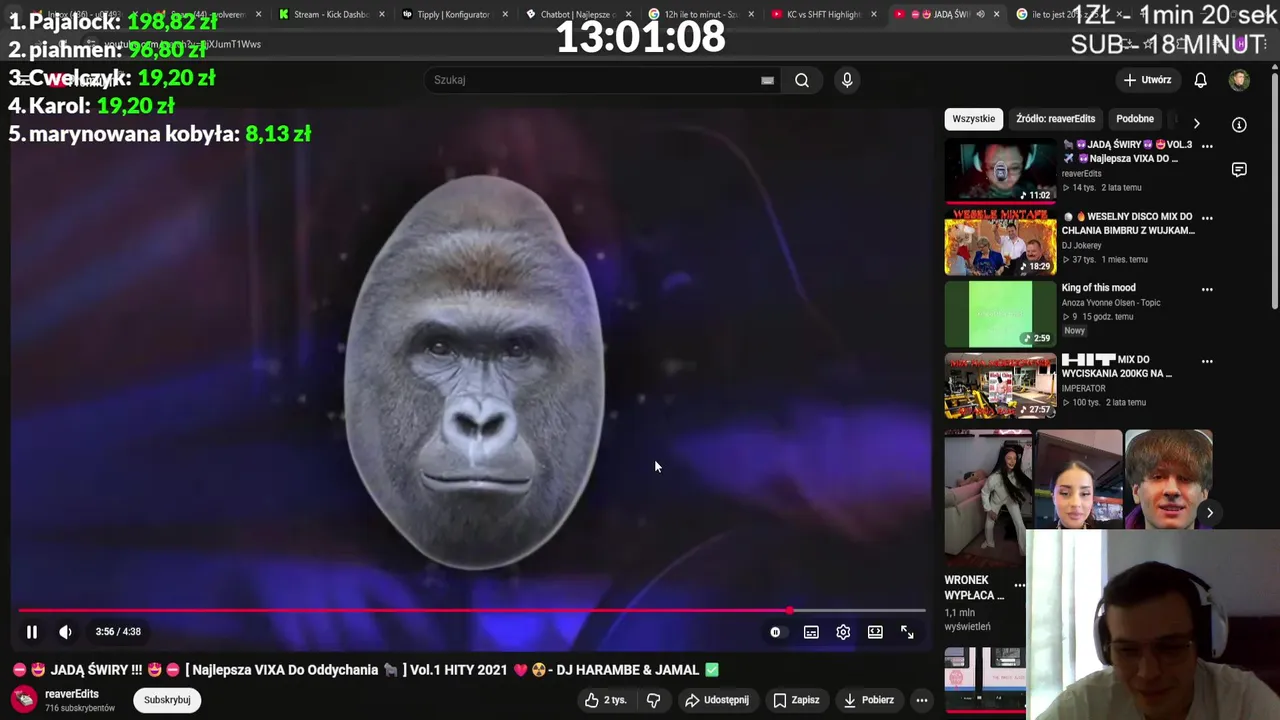Screen dimensions: 1280x720
Task: Open the player settings gear
Action: point(843,632)
